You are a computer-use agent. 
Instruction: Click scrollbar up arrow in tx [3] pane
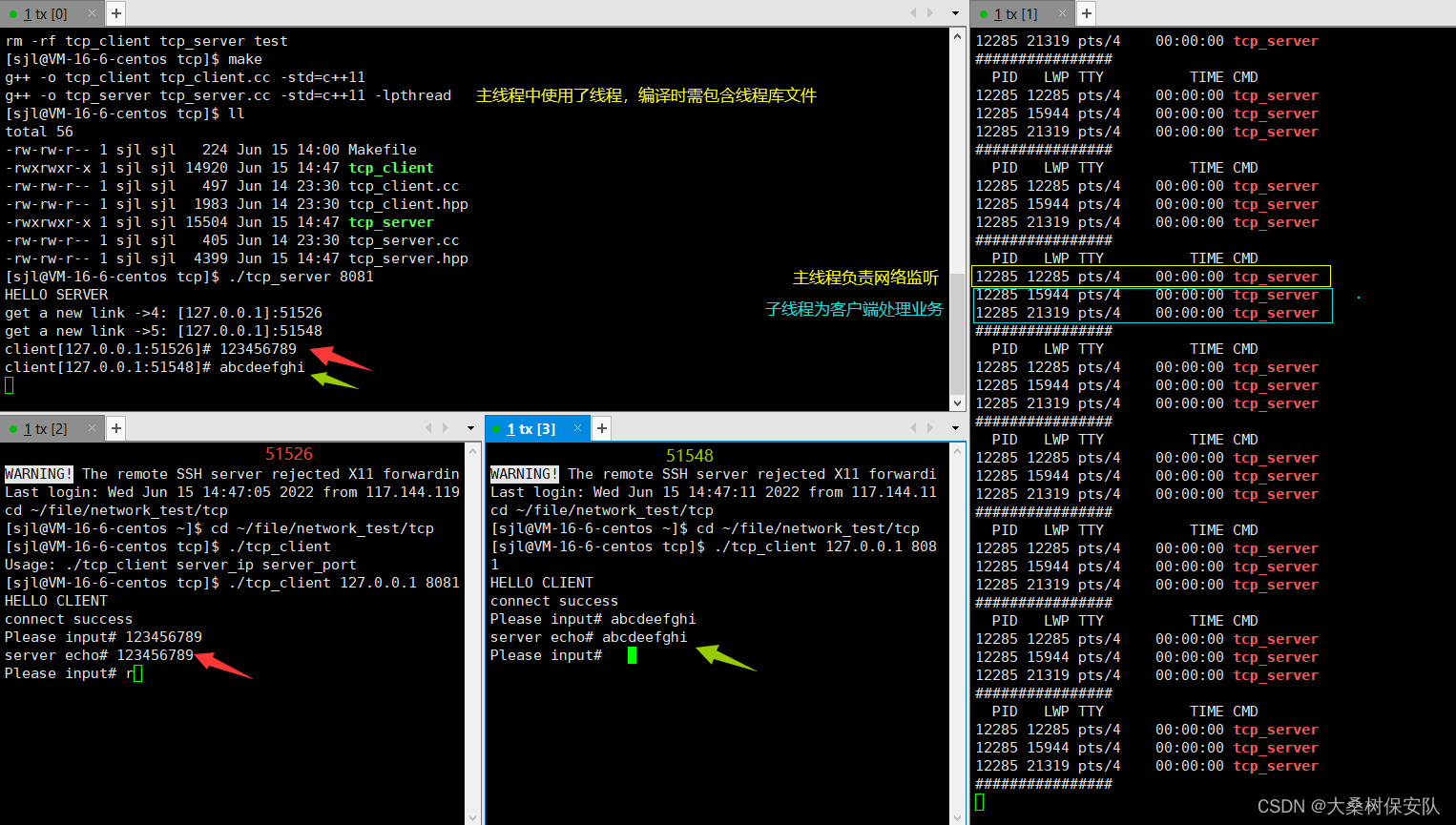tap(958, 450)
